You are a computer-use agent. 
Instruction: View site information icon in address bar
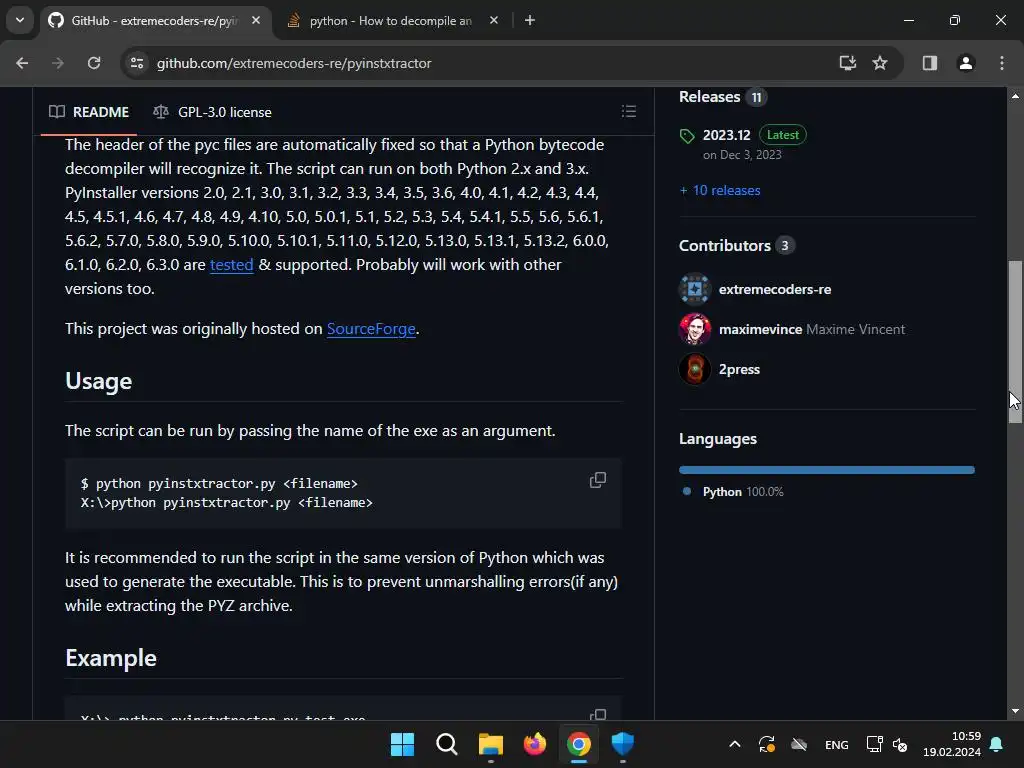click(136, 63)
